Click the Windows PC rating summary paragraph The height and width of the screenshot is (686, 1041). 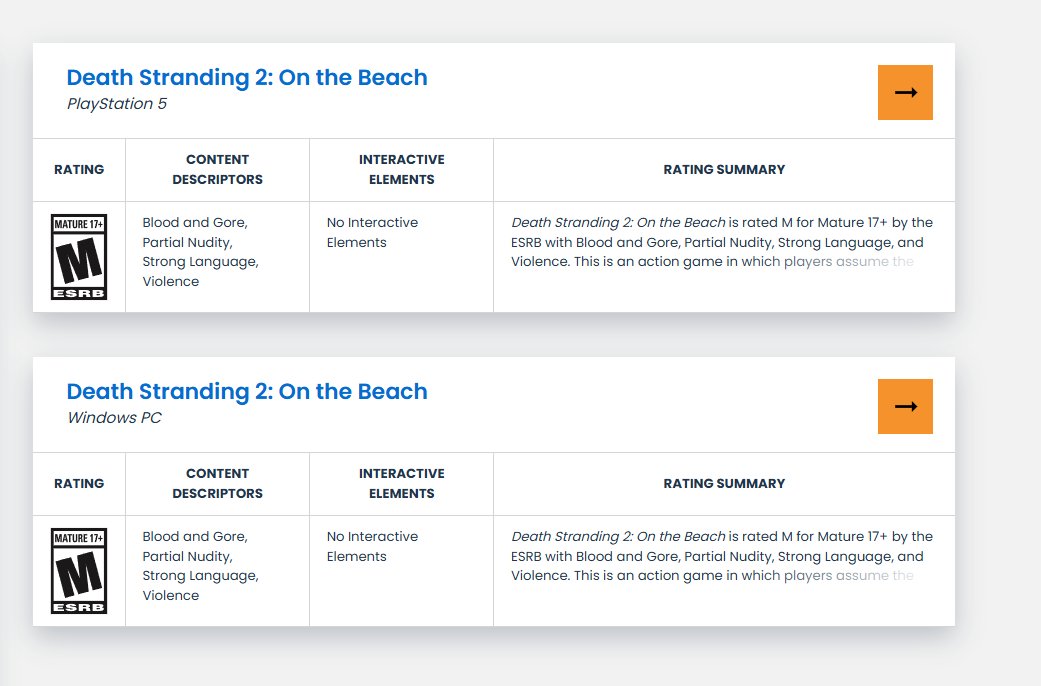[720, 557]
